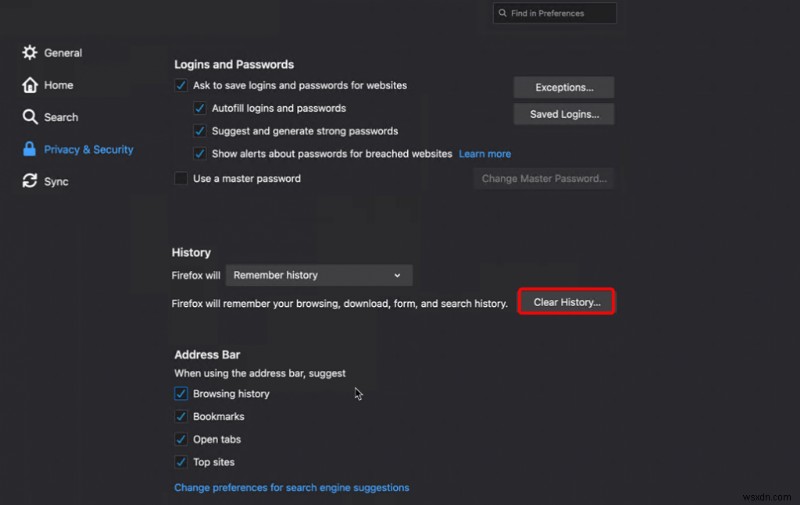Click the magnifier icon in Find in Preferences
The width and height of the screenshot is (800, 505).
501,13
